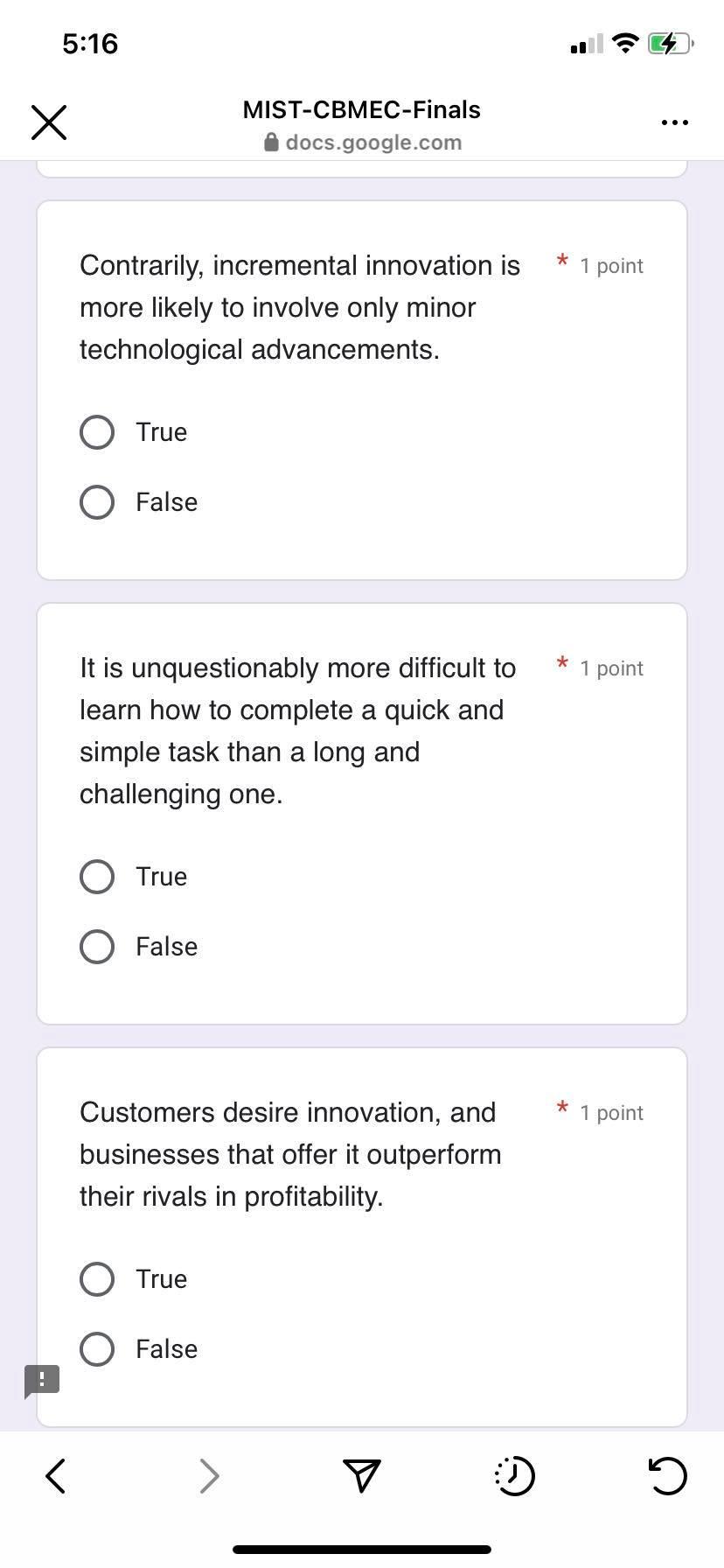Select True for incremental innovation question

point(96,431)
